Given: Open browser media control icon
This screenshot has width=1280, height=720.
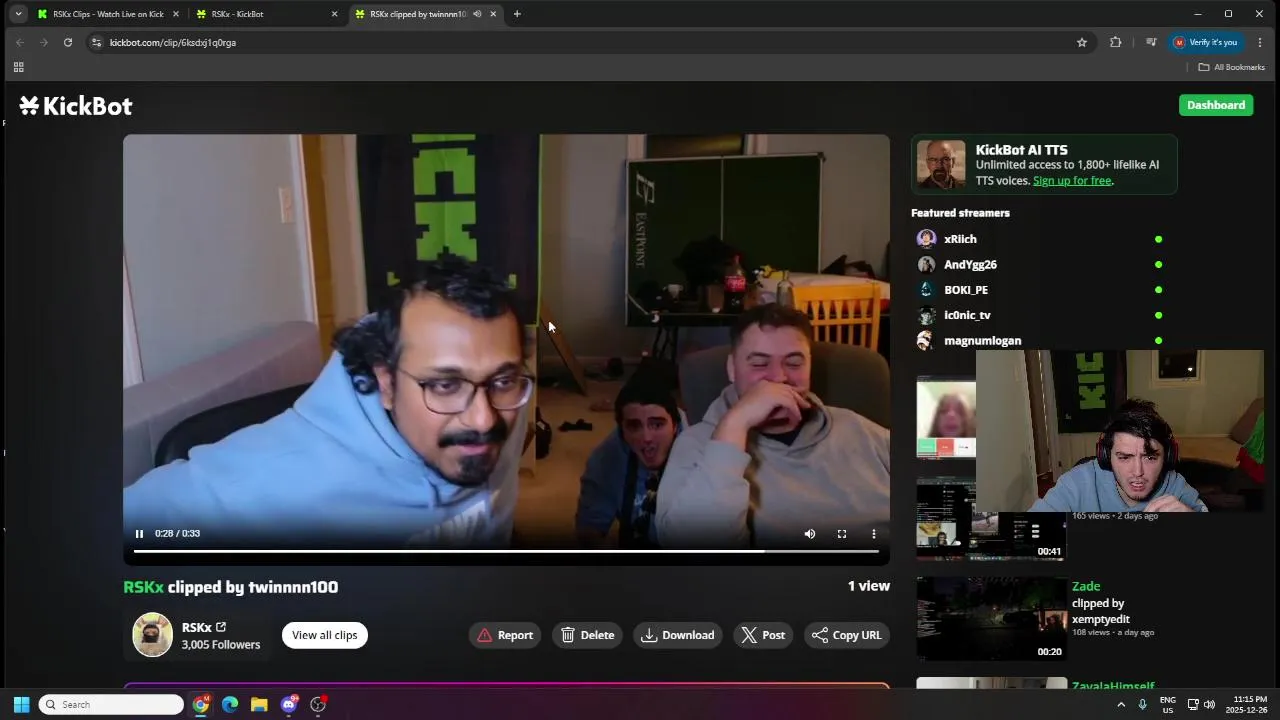Looking at the screenshot, I should 1151,42.
